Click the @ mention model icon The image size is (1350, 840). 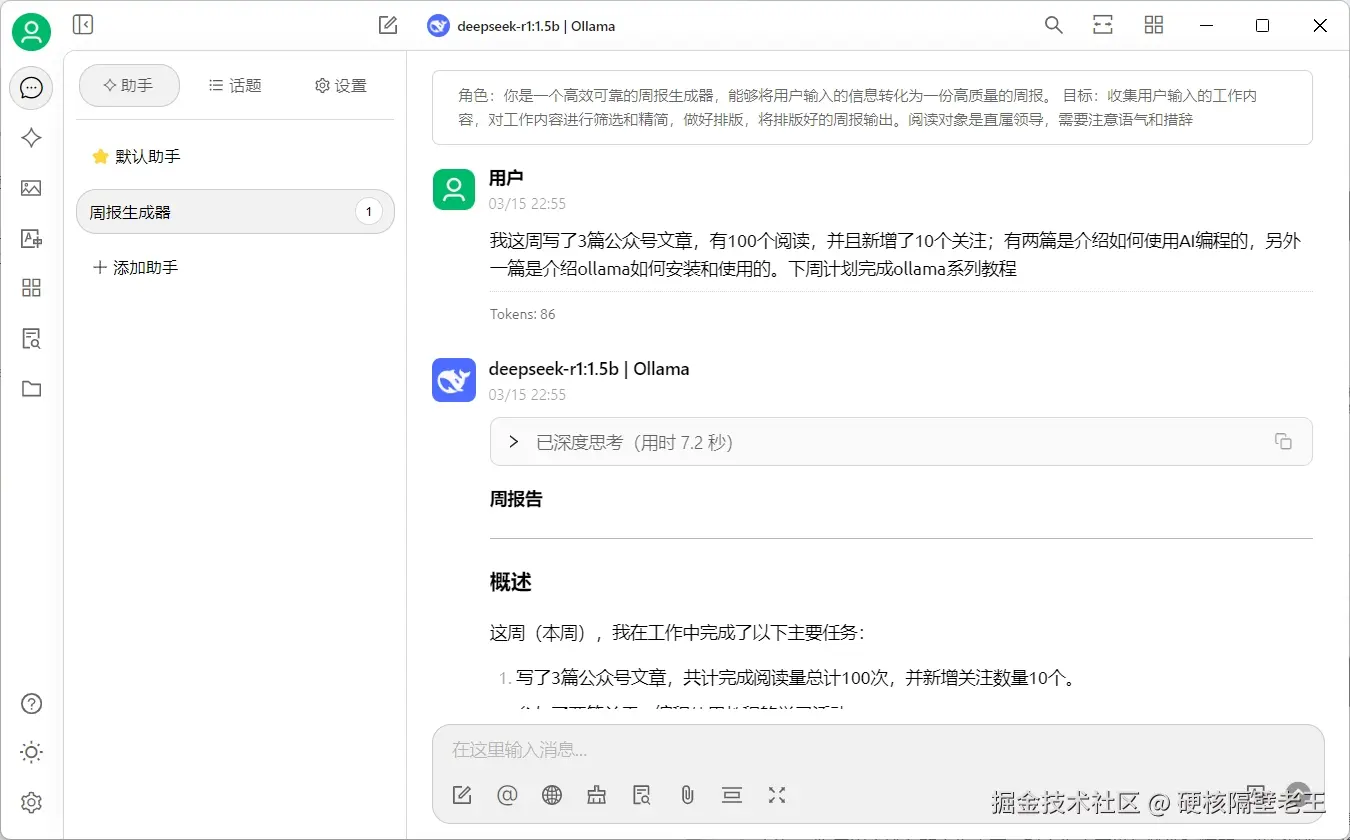tap(507, 795)
